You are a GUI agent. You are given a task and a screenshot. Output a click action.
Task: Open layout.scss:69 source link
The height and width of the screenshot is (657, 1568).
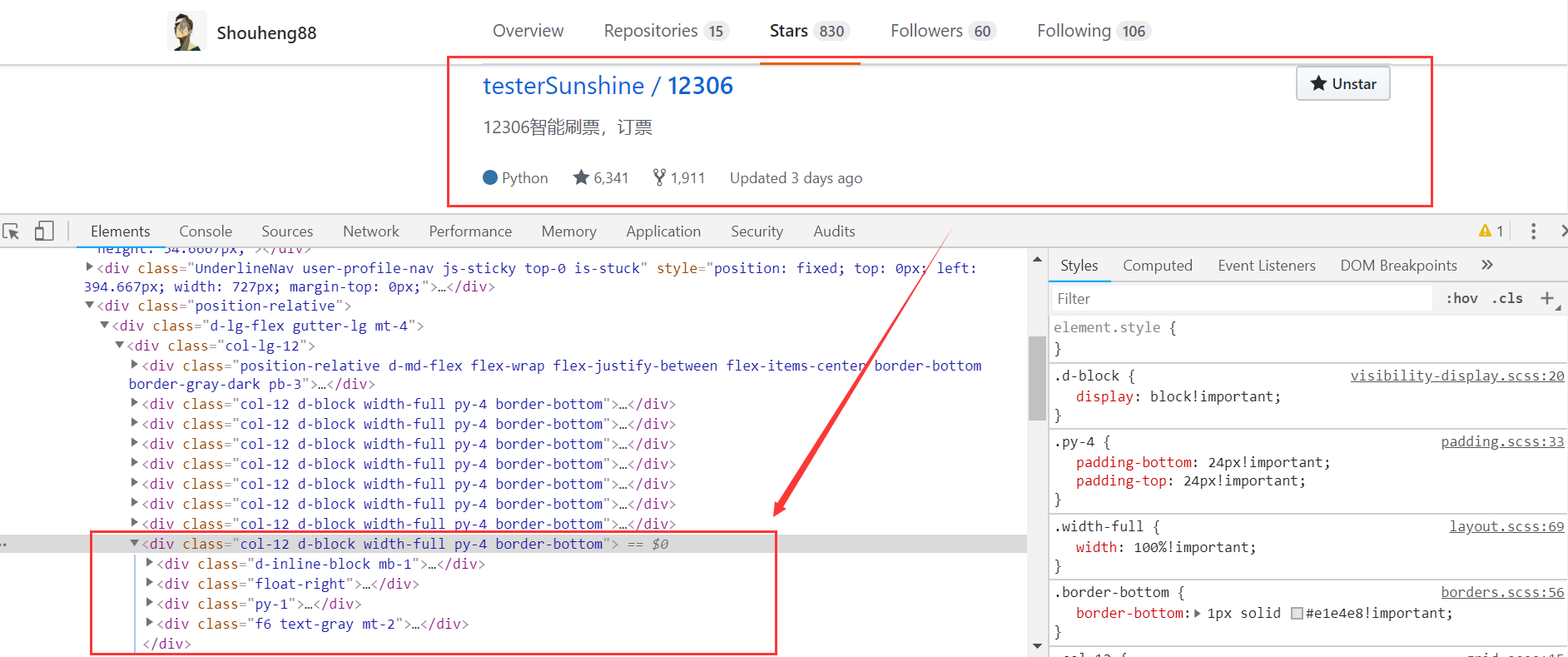[1506, 526]
